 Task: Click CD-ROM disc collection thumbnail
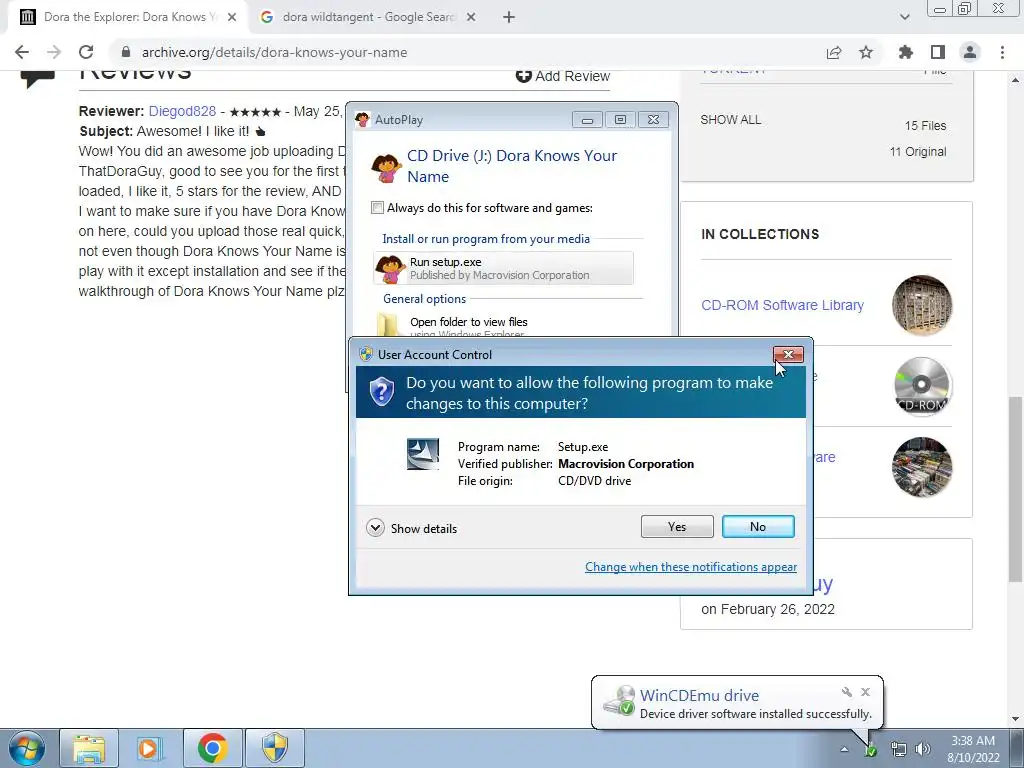click(x=922, y=386)
